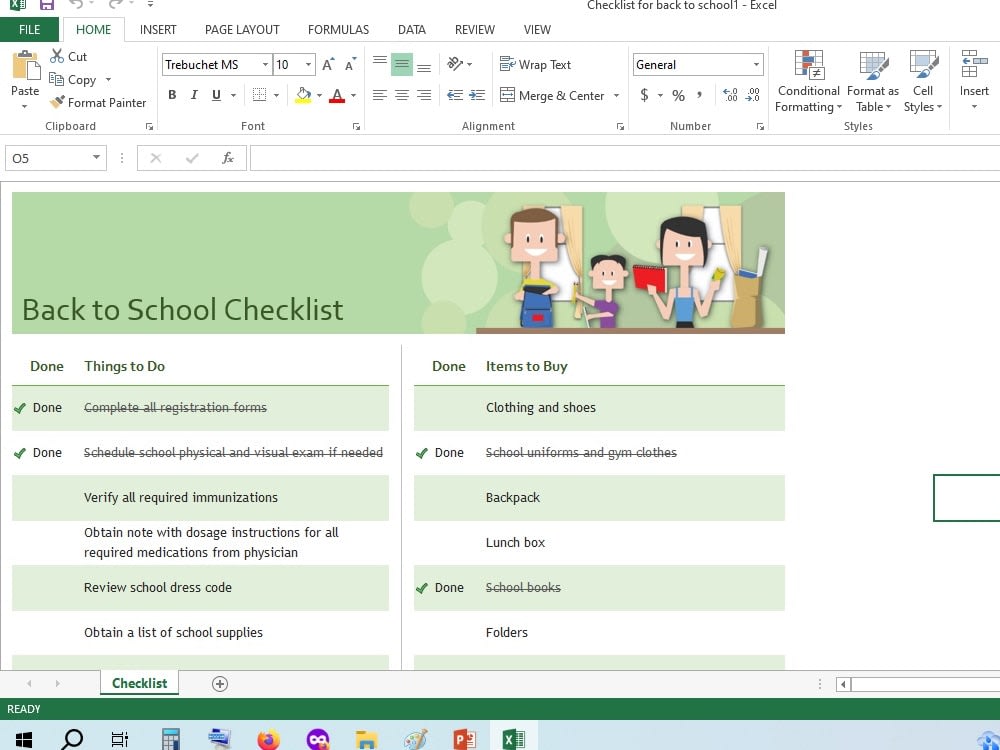1000x750 pixels.
Task: Switch to the FORMULAS tab
Action: pyautogui.click(x=338, y=29)
